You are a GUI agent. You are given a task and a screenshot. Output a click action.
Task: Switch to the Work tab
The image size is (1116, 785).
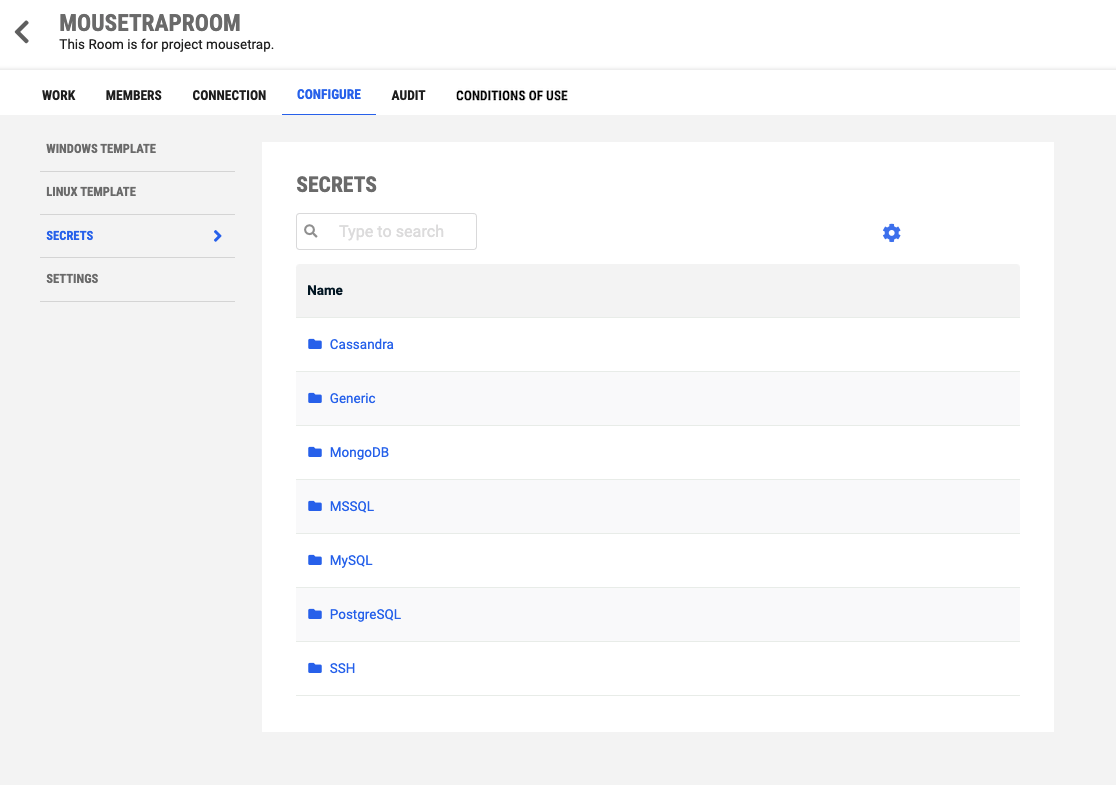click(58, 95)
